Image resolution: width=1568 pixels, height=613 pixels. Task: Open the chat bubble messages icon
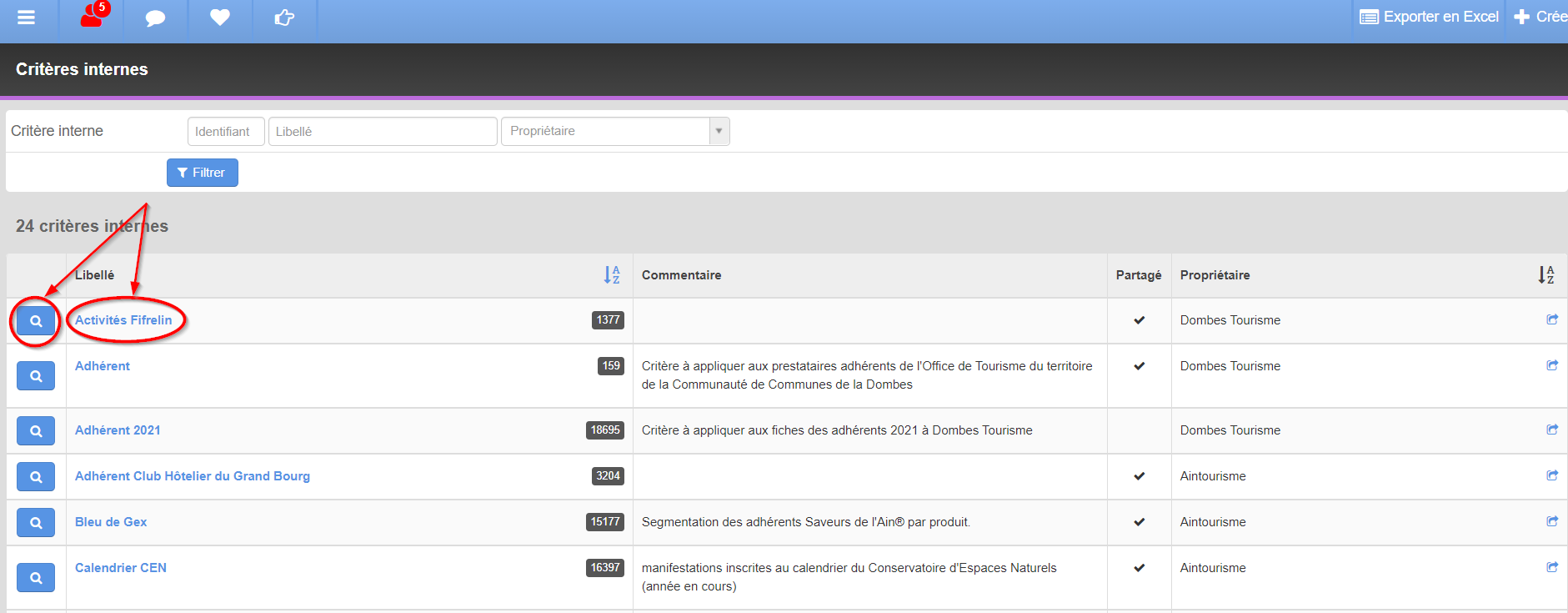click(155, 18)
